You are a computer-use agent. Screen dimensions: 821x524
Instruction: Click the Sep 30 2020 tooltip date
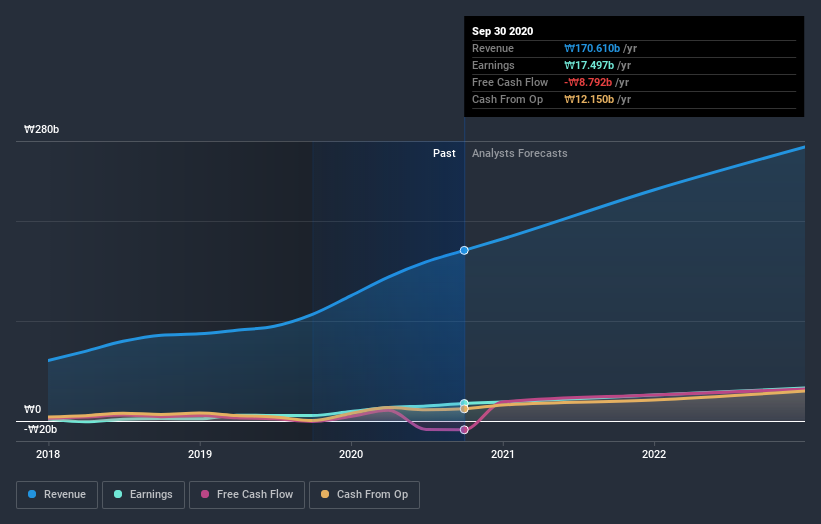(503, 31)
